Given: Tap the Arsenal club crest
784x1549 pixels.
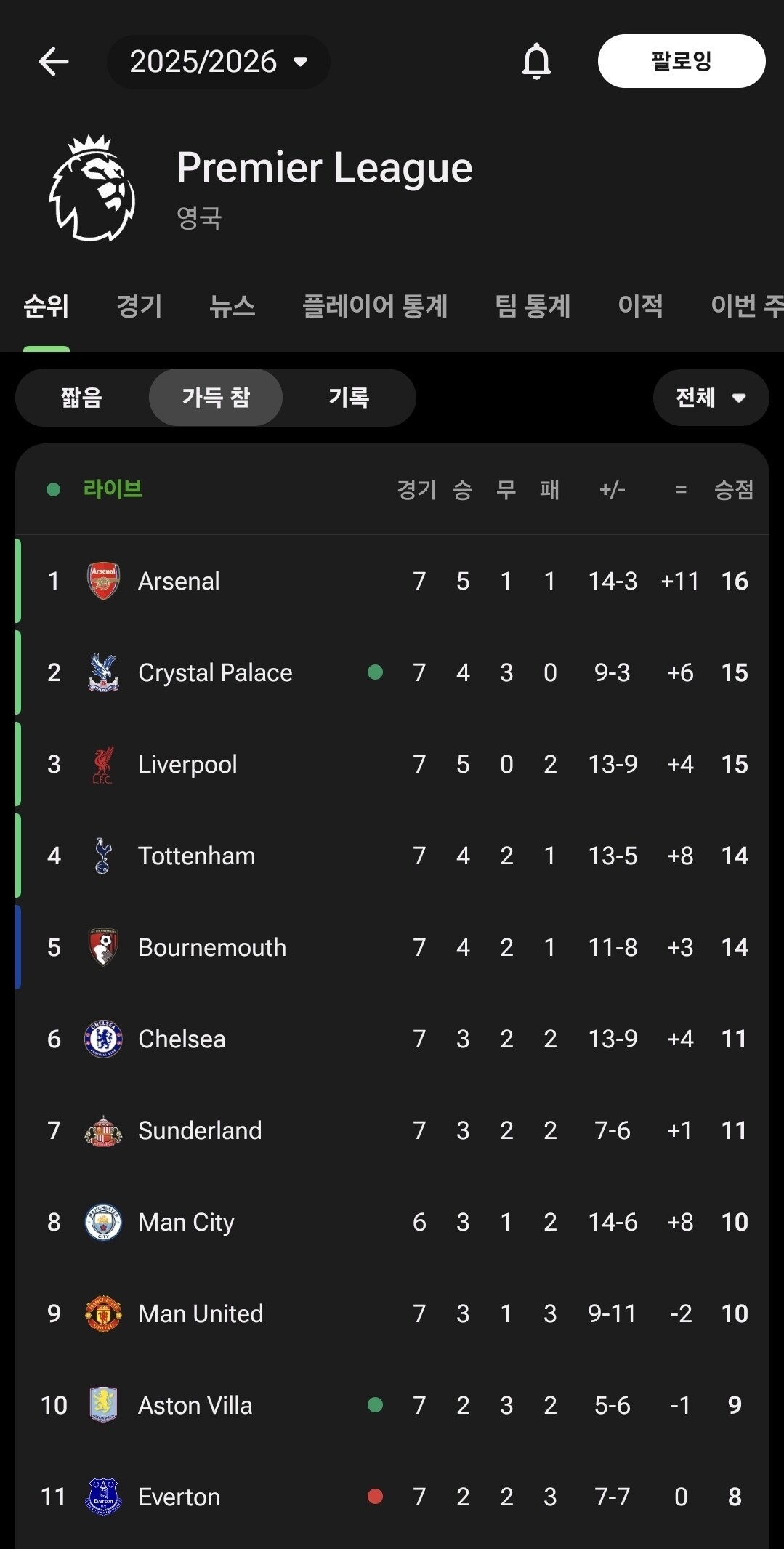Looking at the screenshot, I should (103, 581).
